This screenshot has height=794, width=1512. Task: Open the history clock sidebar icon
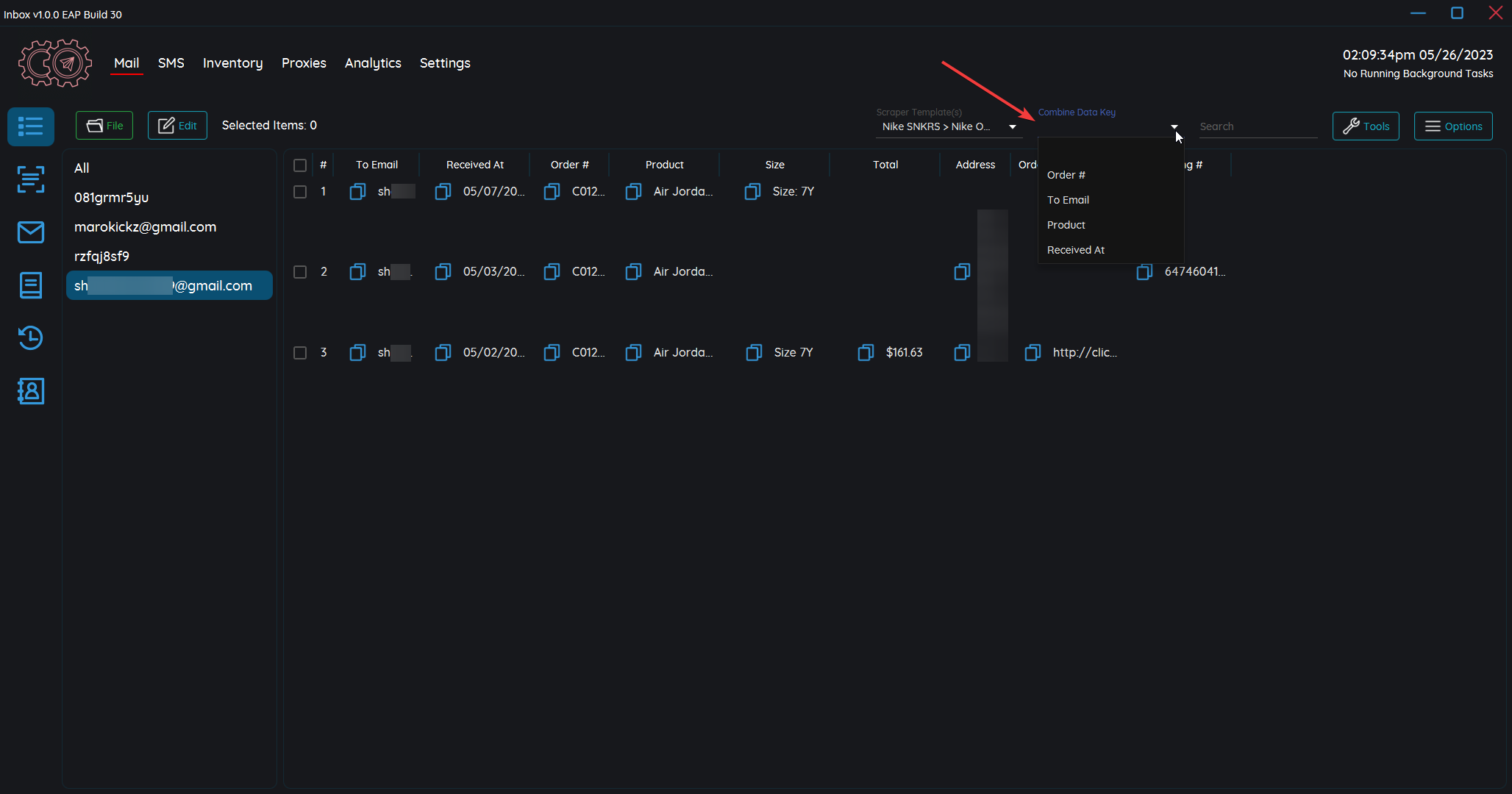31,338
